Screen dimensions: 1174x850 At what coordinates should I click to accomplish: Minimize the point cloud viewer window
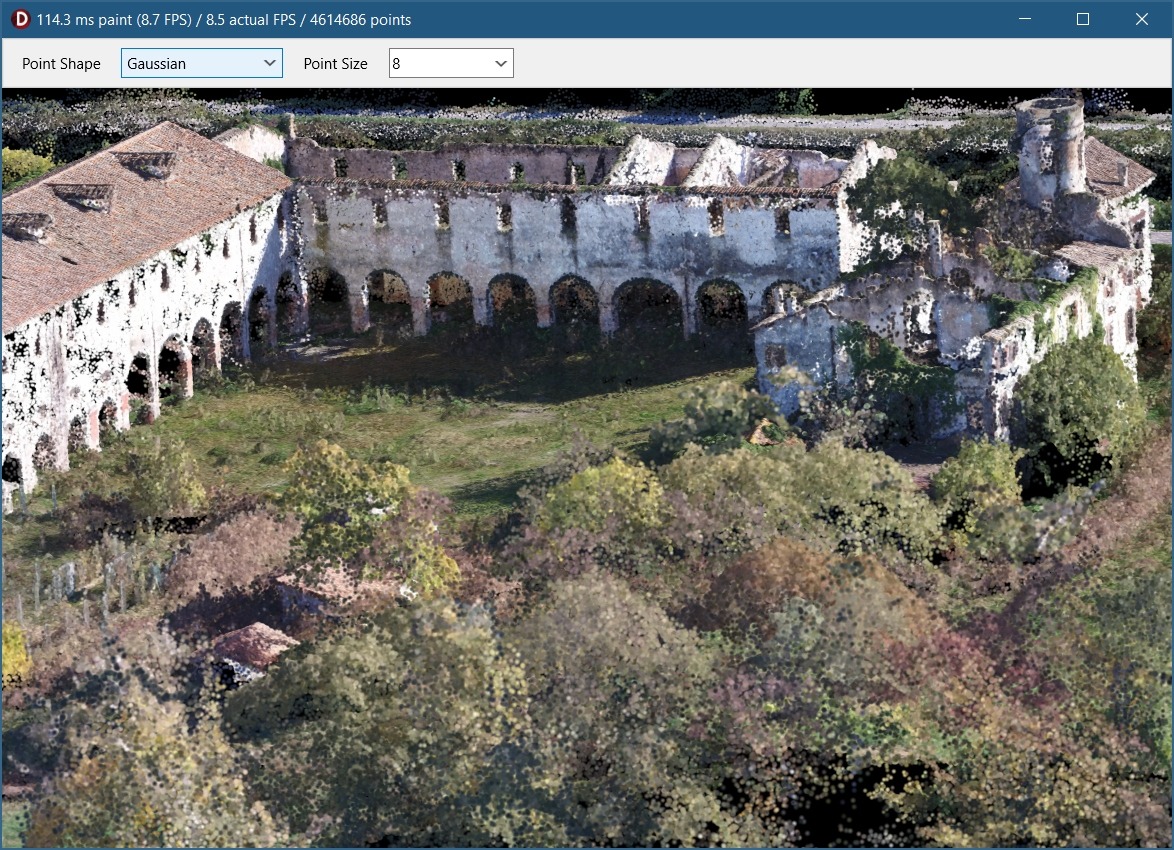pos(1025,19)
